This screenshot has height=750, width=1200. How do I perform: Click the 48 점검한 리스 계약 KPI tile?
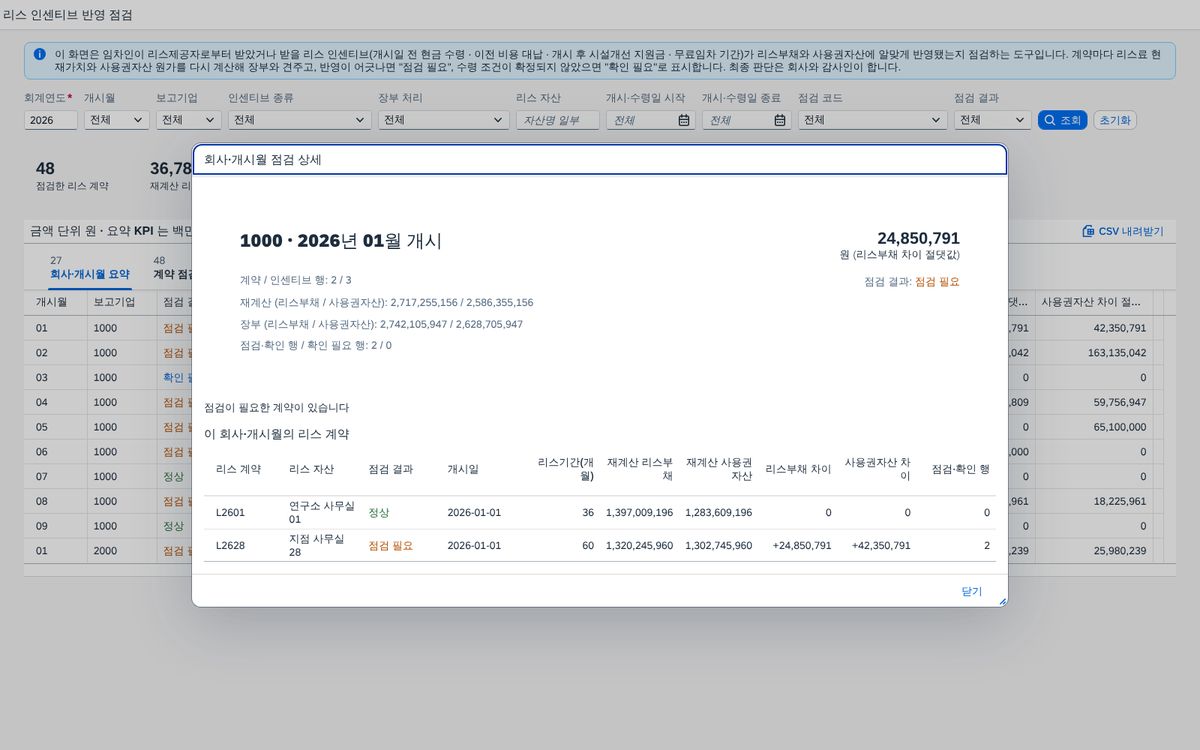[x=72, y=176]
